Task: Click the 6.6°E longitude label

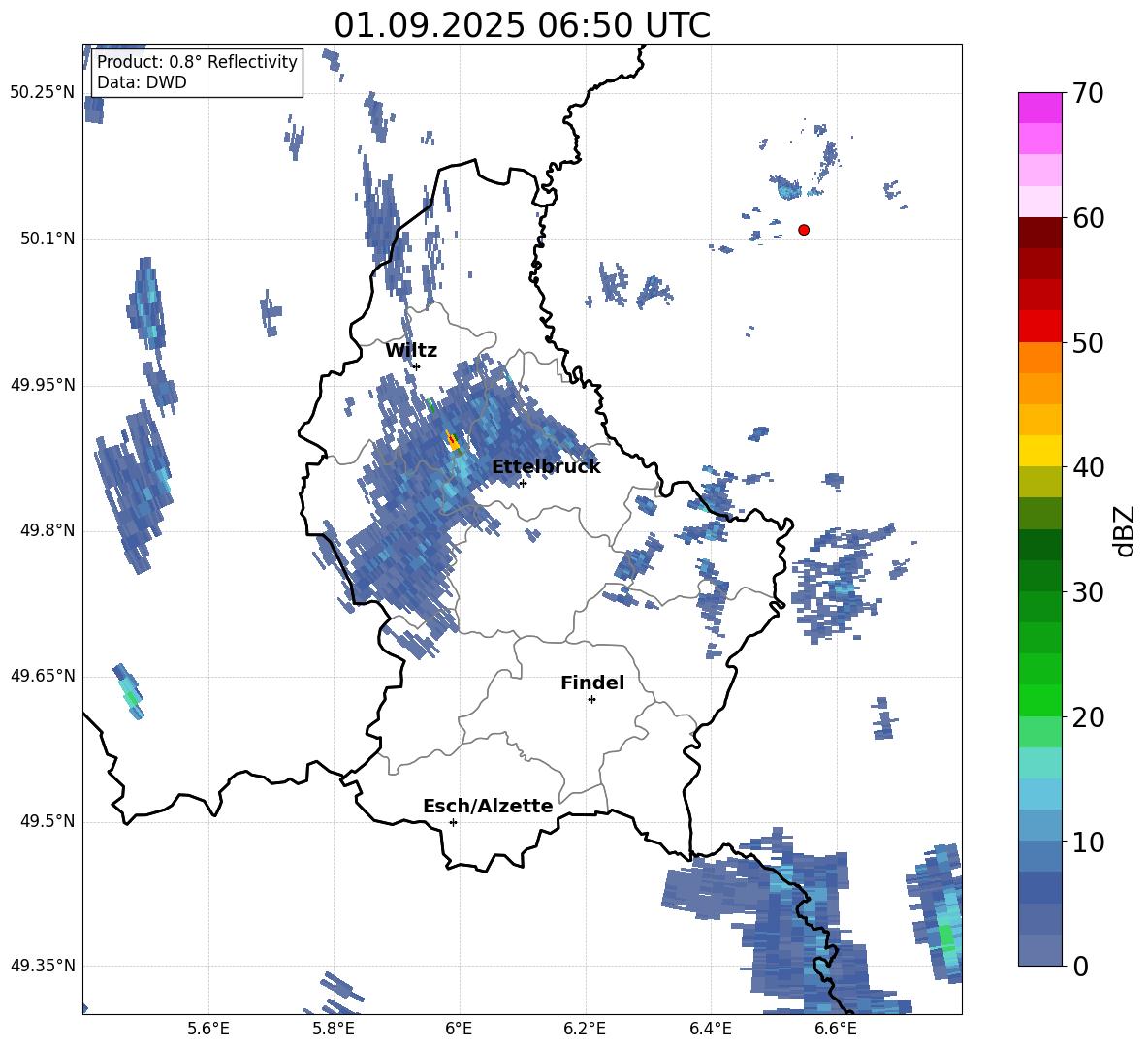Action: pos(836,1029)
